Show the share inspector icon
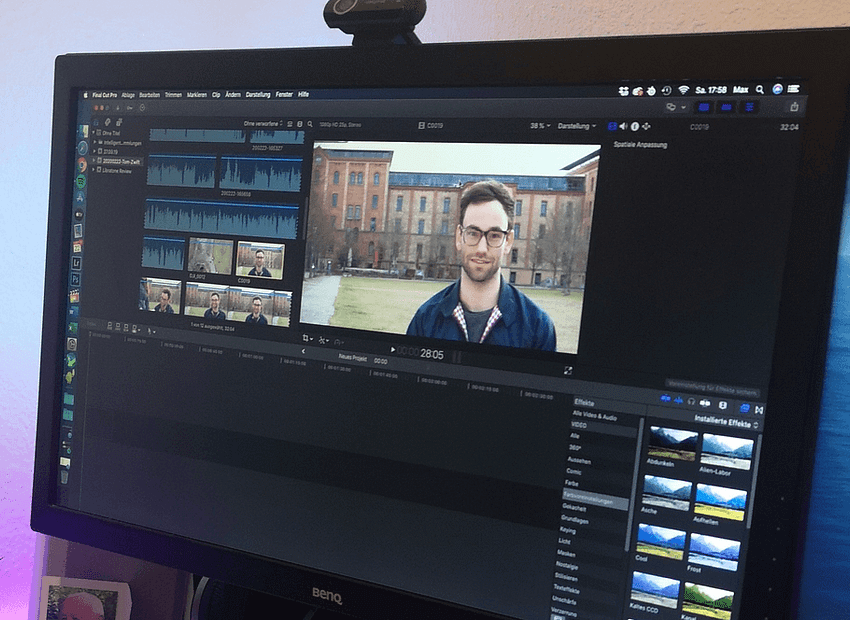The width and height of the screenshot is (850, 620). point(646,126)
